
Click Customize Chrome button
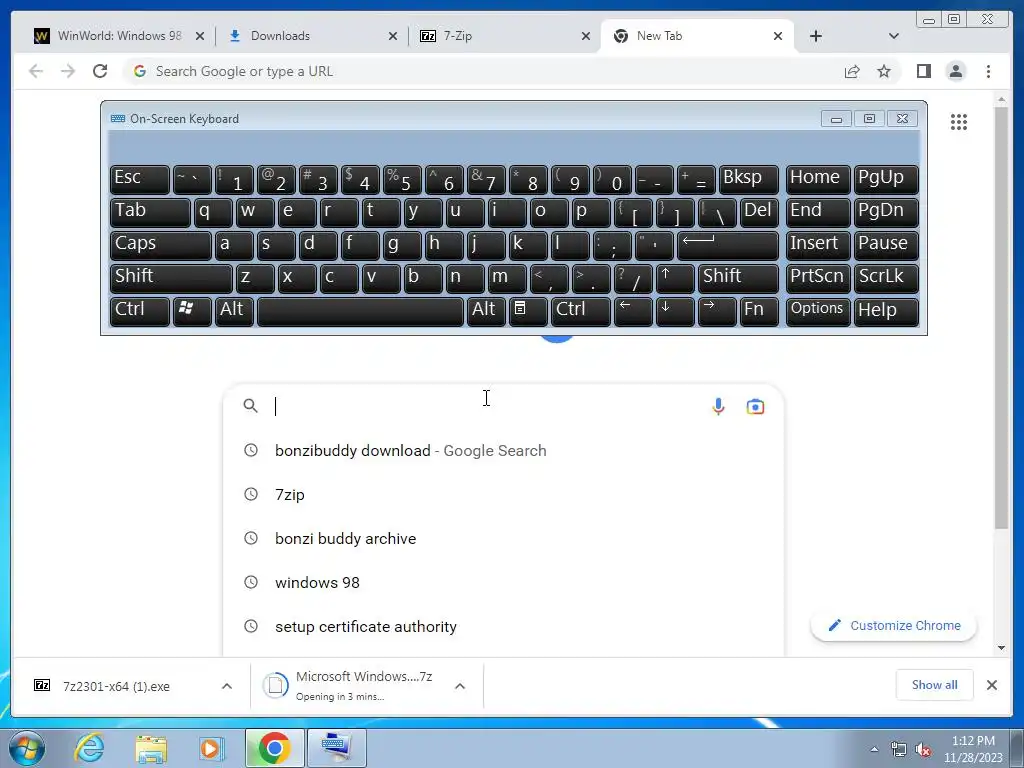(893, 626)
